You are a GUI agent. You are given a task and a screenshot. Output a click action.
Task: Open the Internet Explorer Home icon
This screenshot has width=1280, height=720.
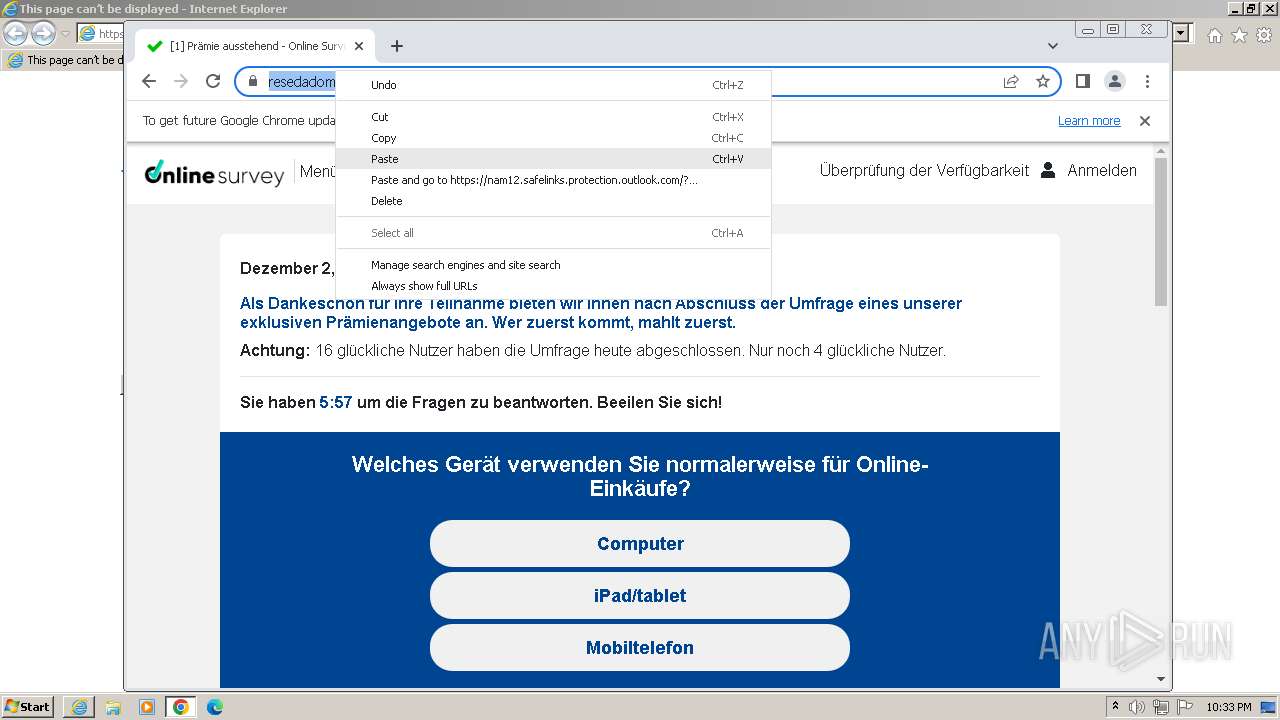click(x=1214, y=35)
